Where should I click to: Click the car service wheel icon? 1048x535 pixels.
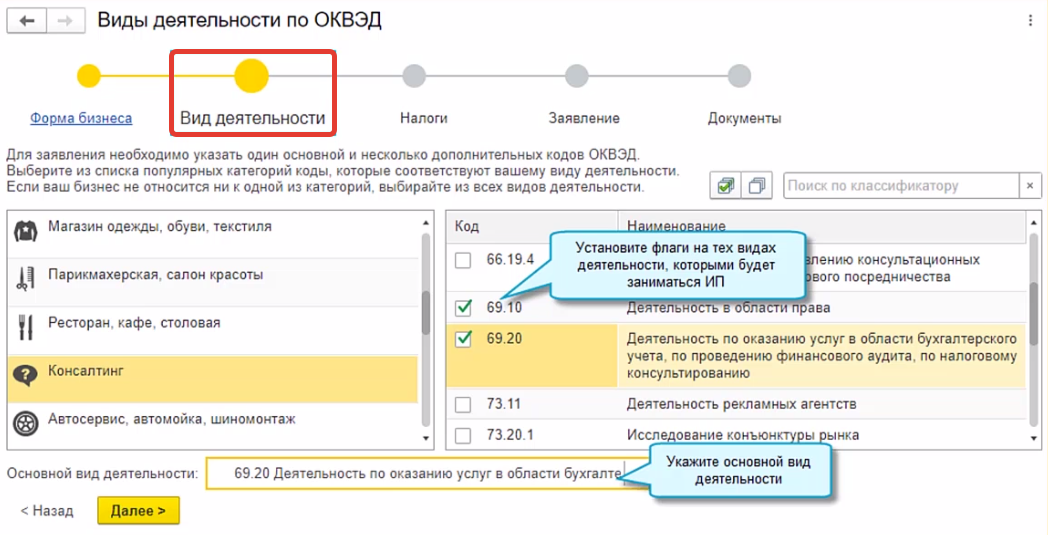pyautogui.click(x=25, y=424)
